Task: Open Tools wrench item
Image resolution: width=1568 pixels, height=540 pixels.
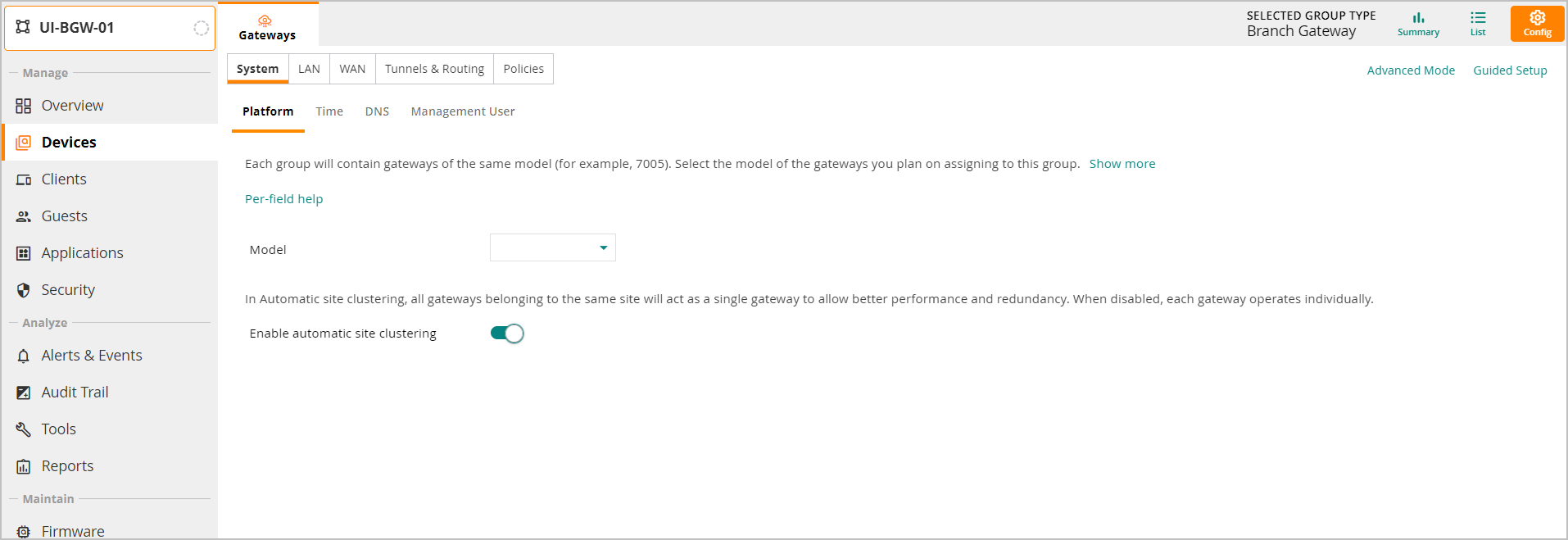Action: pyautogui.click(x=58, y=429)
